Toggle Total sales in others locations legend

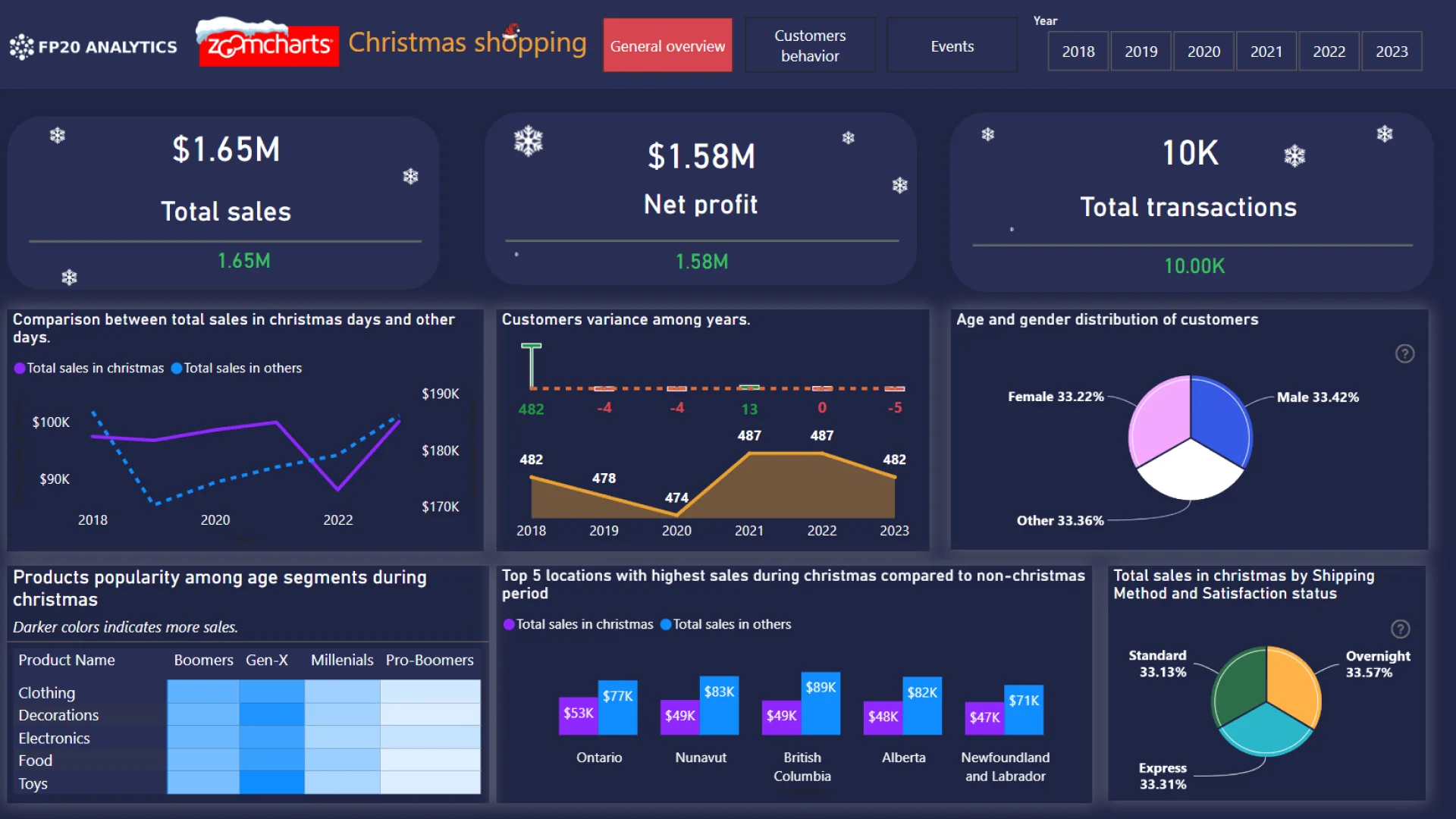point(726,624)
